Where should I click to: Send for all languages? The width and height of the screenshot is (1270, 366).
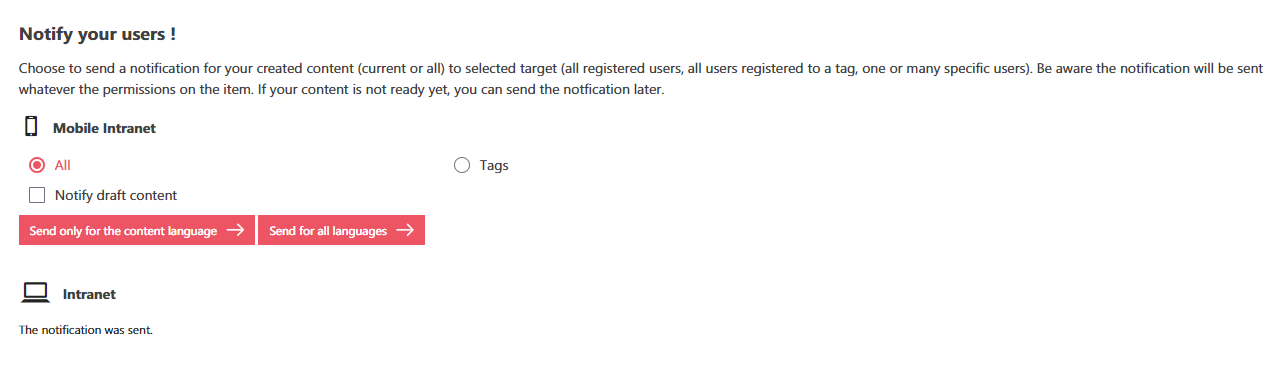[341, 230]
